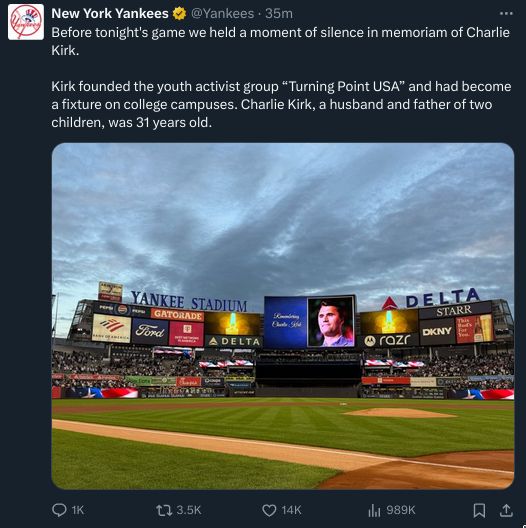The width and height of the screenshot is (526, 528).
Task: Open the @Yankees handle link
Action: (223, 13)
